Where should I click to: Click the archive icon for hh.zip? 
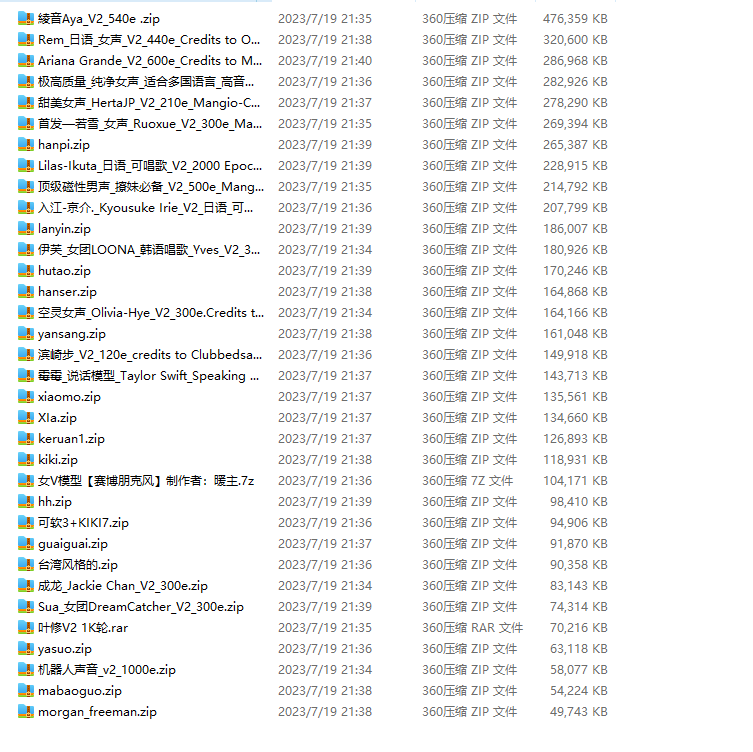26,502
